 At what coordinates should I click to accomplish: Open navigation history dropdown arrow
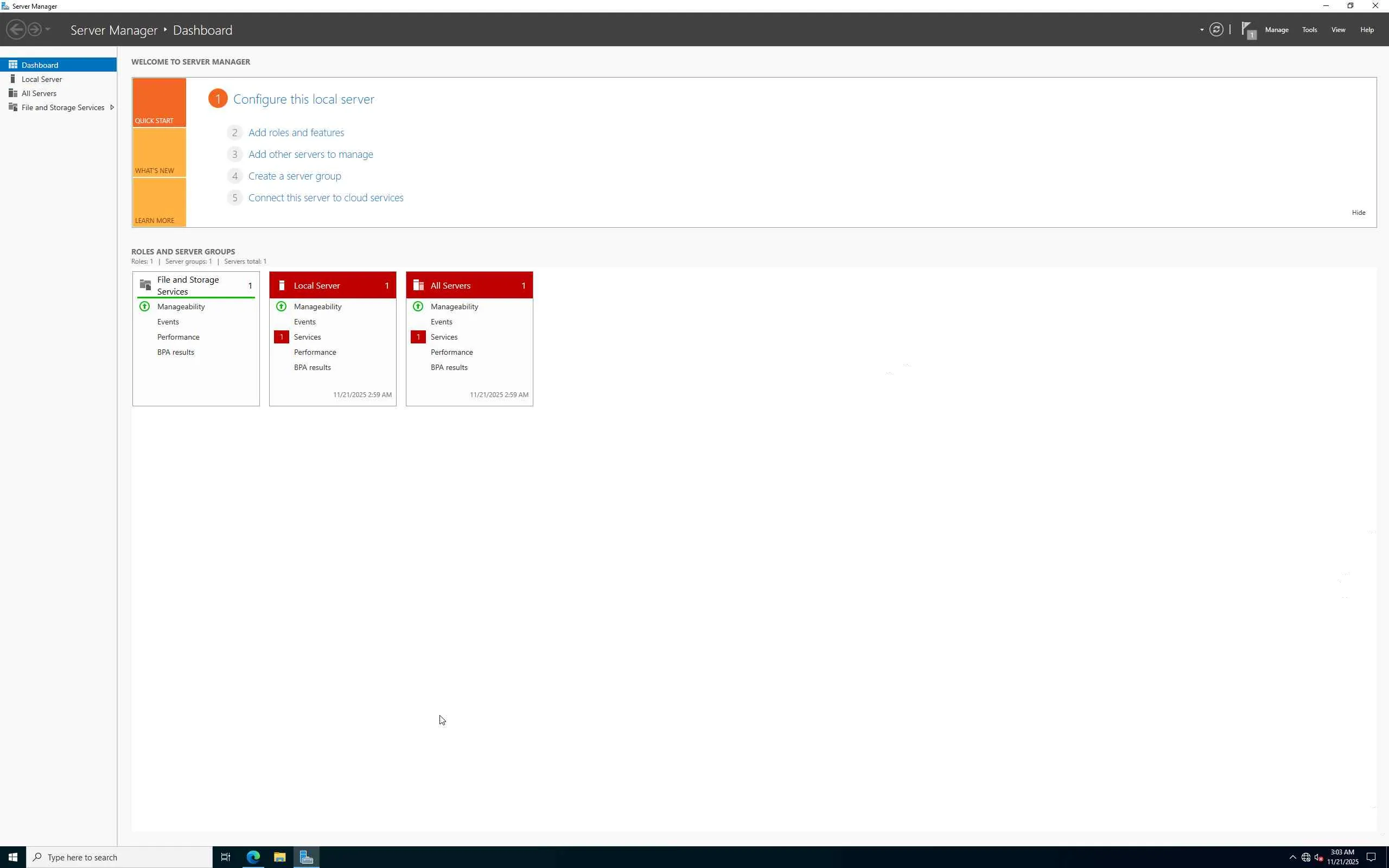pyautogui.click(x=48, y=29)
